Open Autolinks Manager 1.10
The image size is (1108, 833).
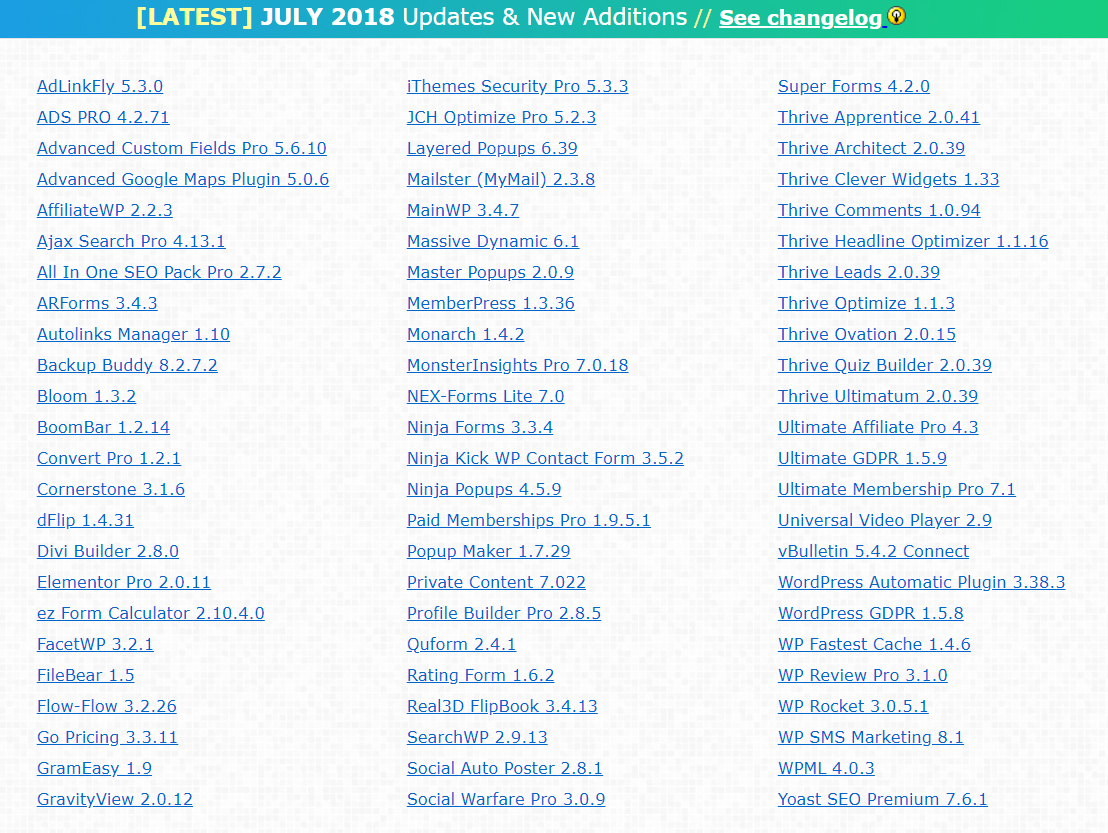[x=133, y=334]
